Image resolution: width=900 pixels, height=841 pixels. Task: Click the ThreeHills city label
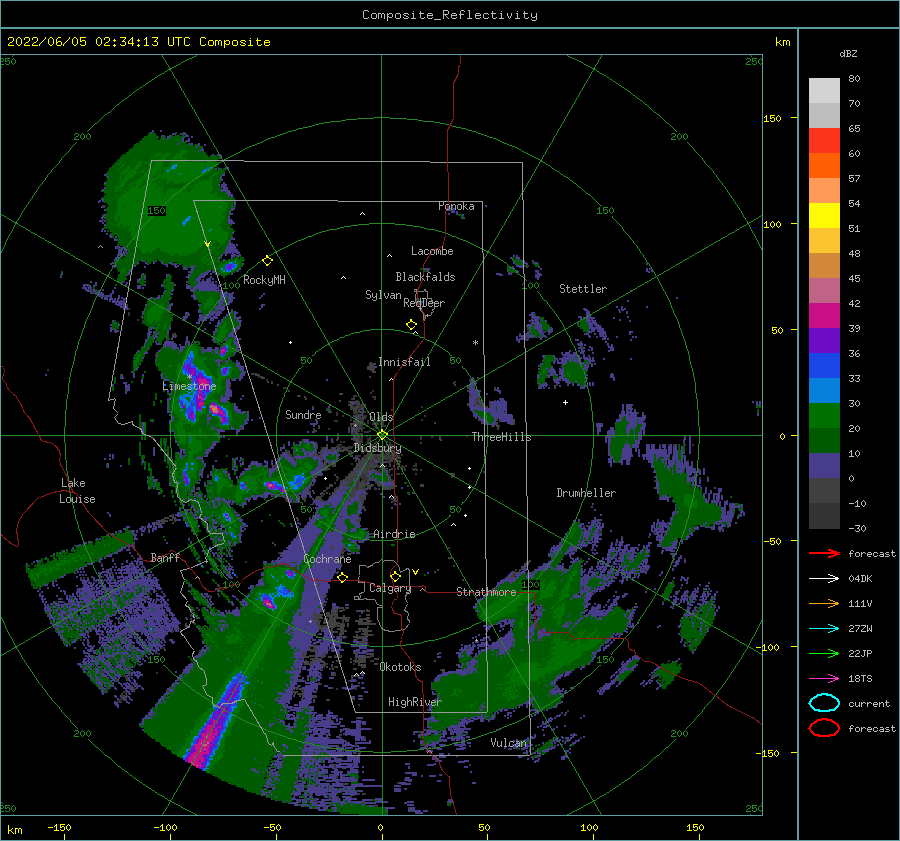click(x=501, y=437)
